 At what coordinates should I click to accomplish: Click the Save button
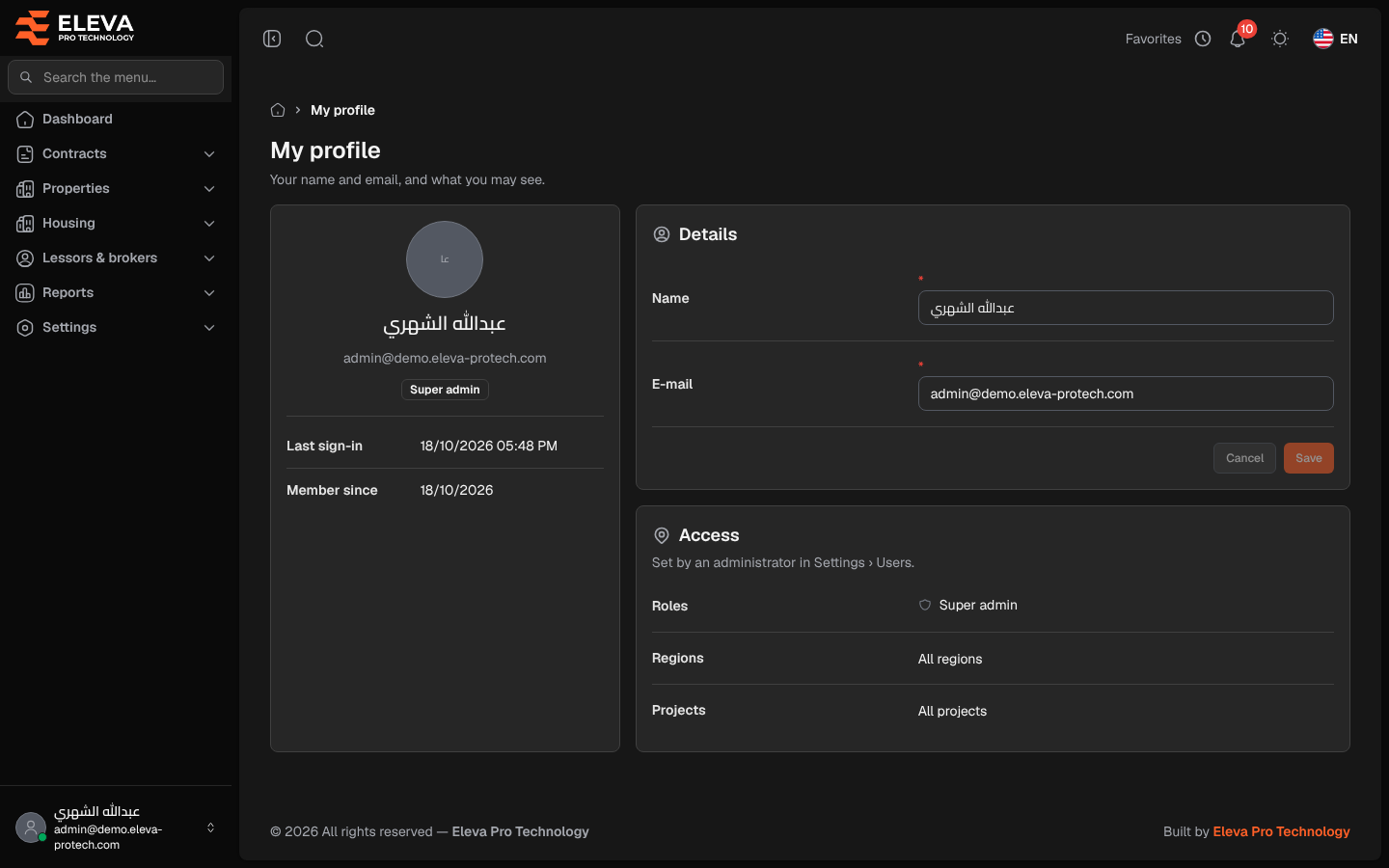pyautogui.click(x=1309, y=458)
